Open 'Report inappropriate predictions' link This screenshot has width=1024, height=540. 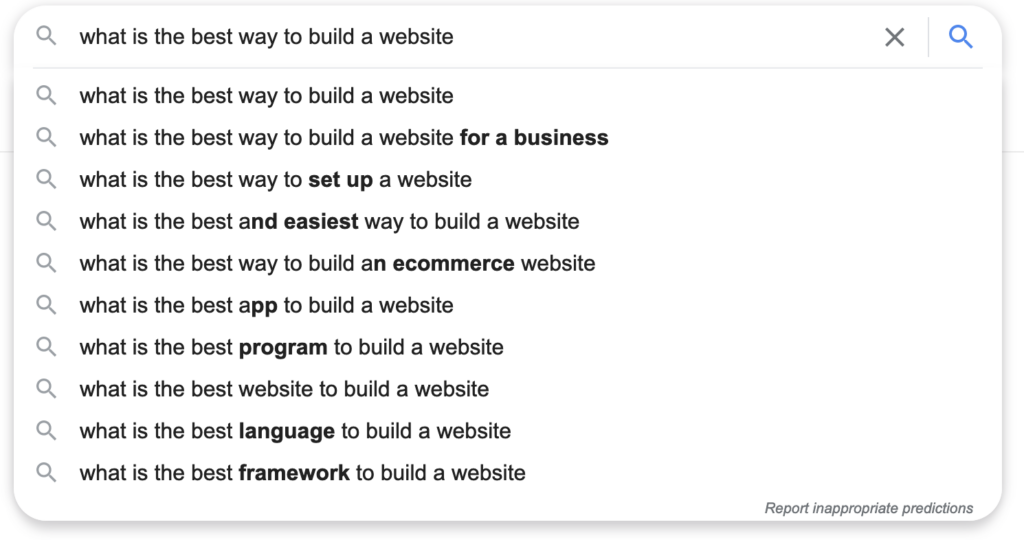click(x=869, y=508)
